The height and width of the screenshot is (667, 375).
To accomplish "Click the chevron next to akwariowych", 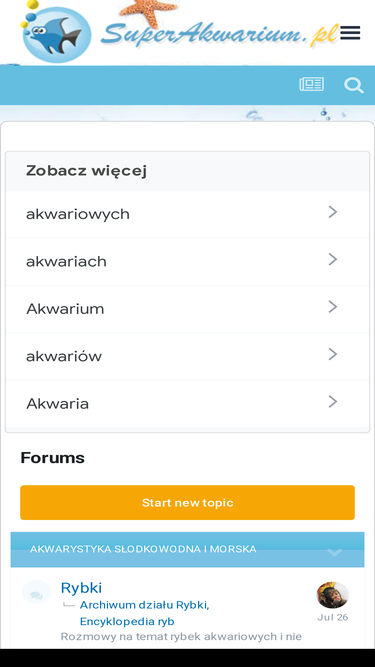I will click(x=333, y=212).
